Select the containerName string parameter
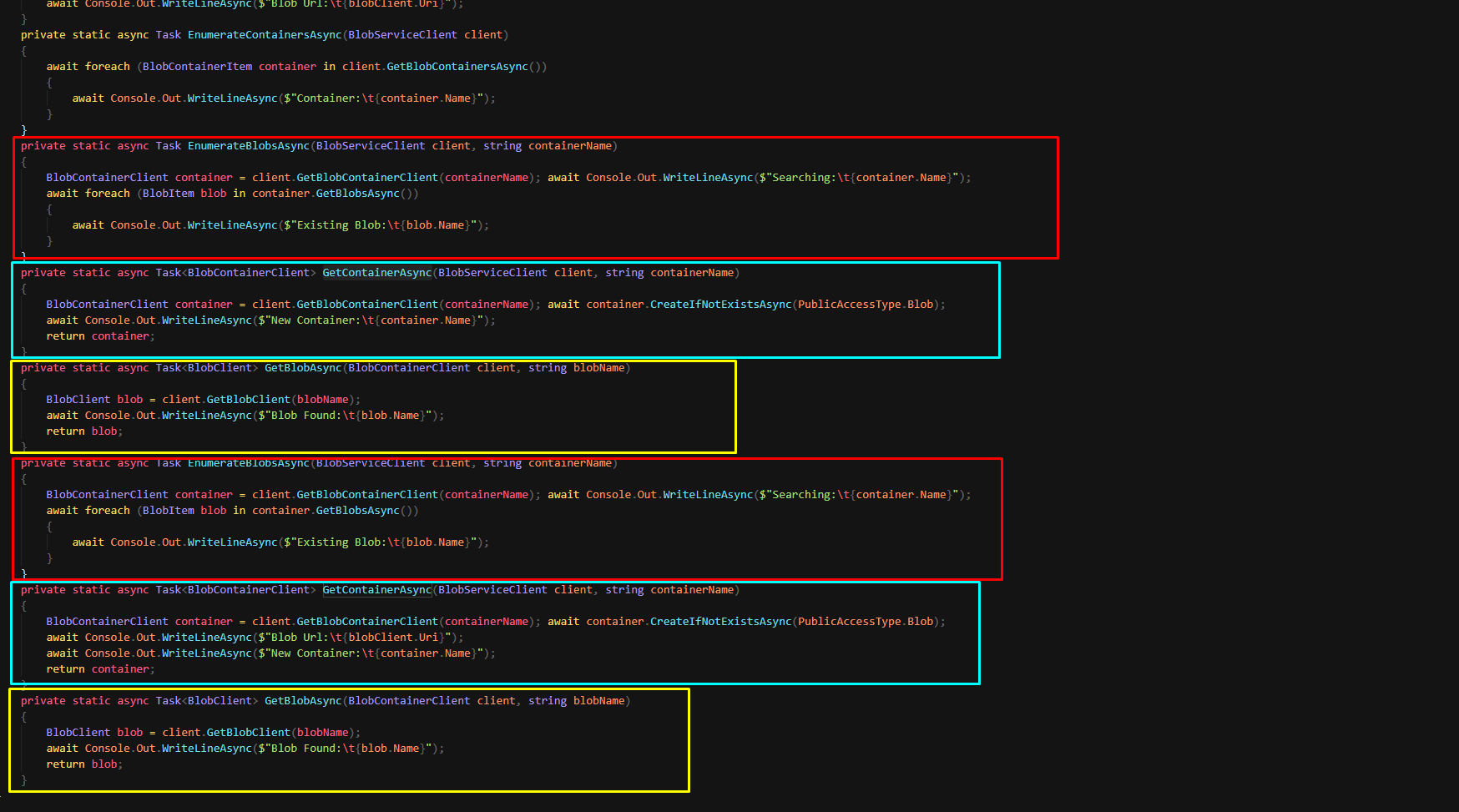This screenshot has height=812, width=1459. (570, 145)
